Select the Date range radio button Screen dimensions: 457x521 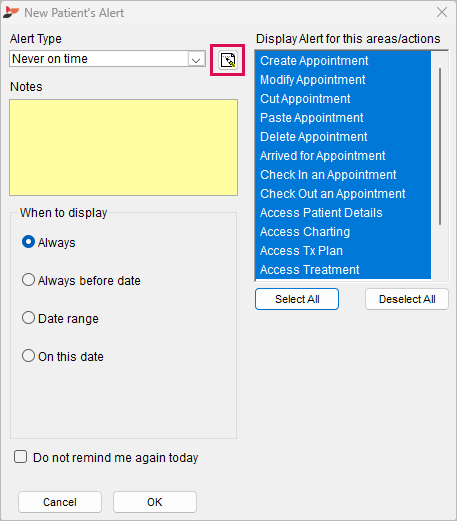[28, 318]
